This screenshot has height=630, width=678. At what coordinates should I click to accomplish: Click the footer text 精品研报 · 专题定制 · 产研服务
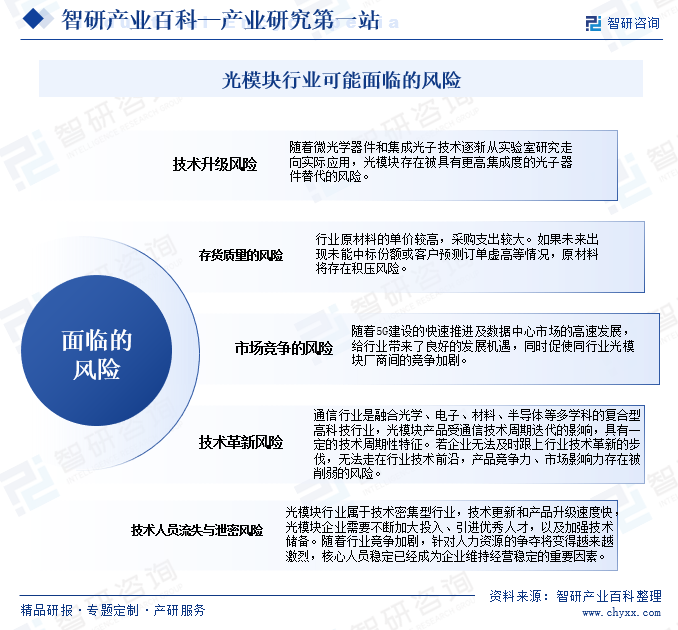pos(113,611)
